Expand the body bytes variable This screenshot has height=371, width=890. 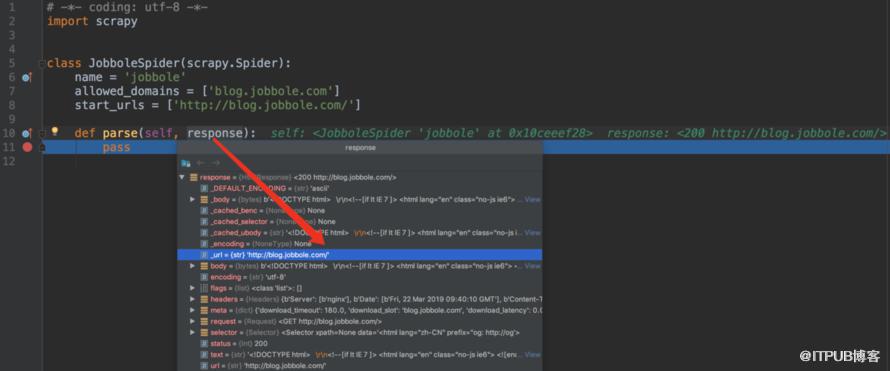pyautogui.click(x=193, y=266)
